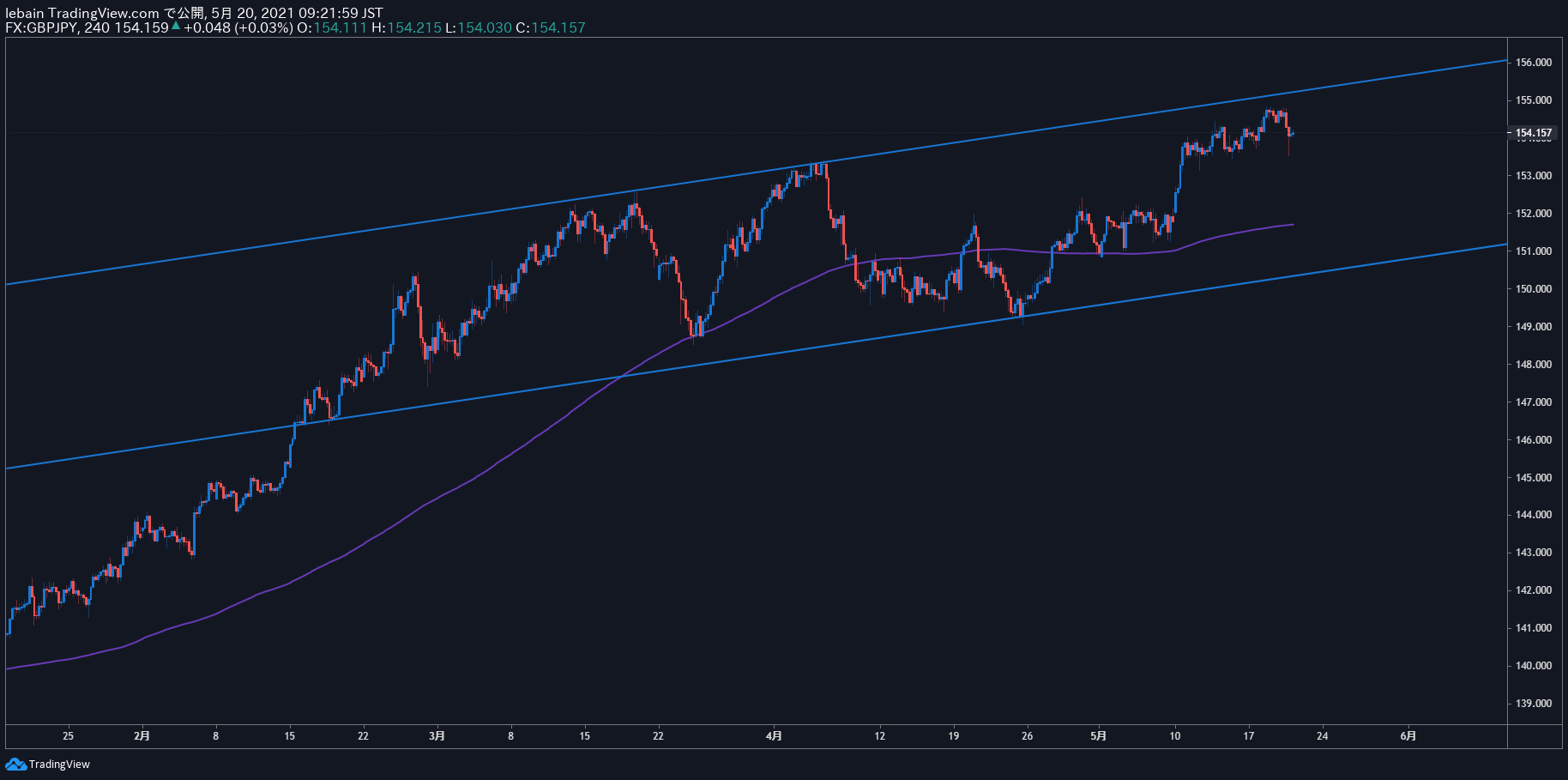This screenshot has width=1568, height=780.
Task: Click the 25 date label on time axis
Action: (x=69, y=735)
